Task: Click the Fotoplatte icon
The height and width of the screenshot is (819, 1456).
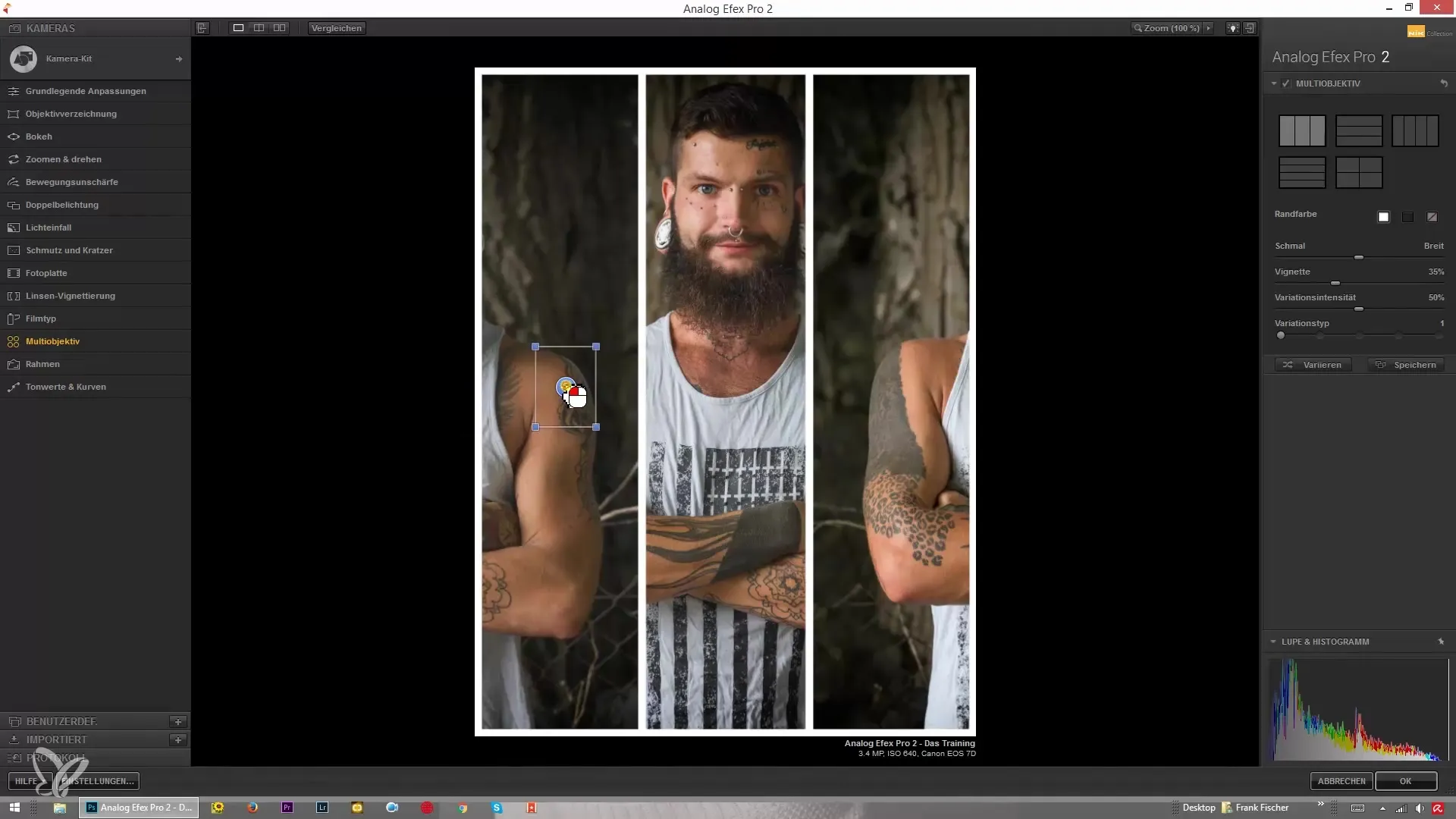Action: point(13,273)
